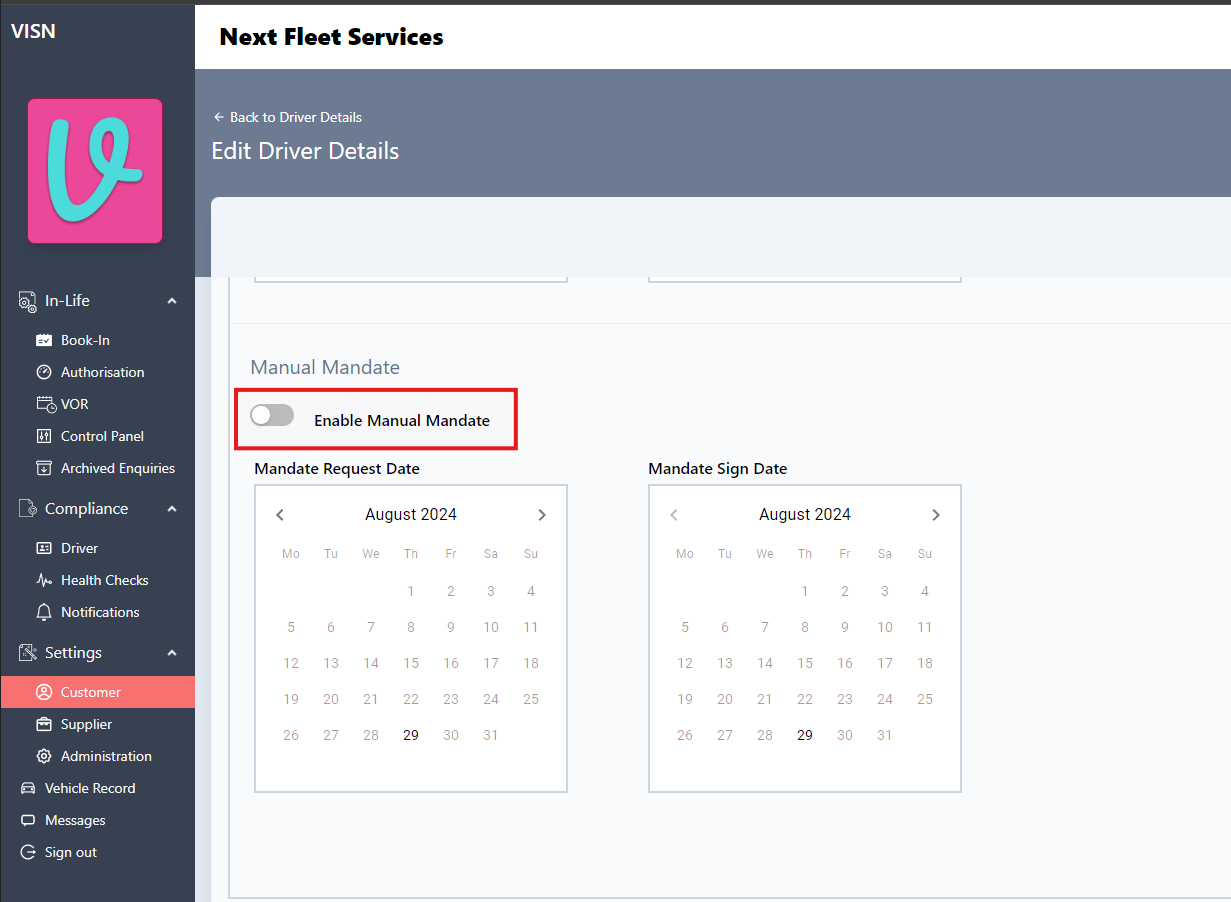Click the Driver ID card icon
The image size is (1231, 902).
tap(43, 548)
